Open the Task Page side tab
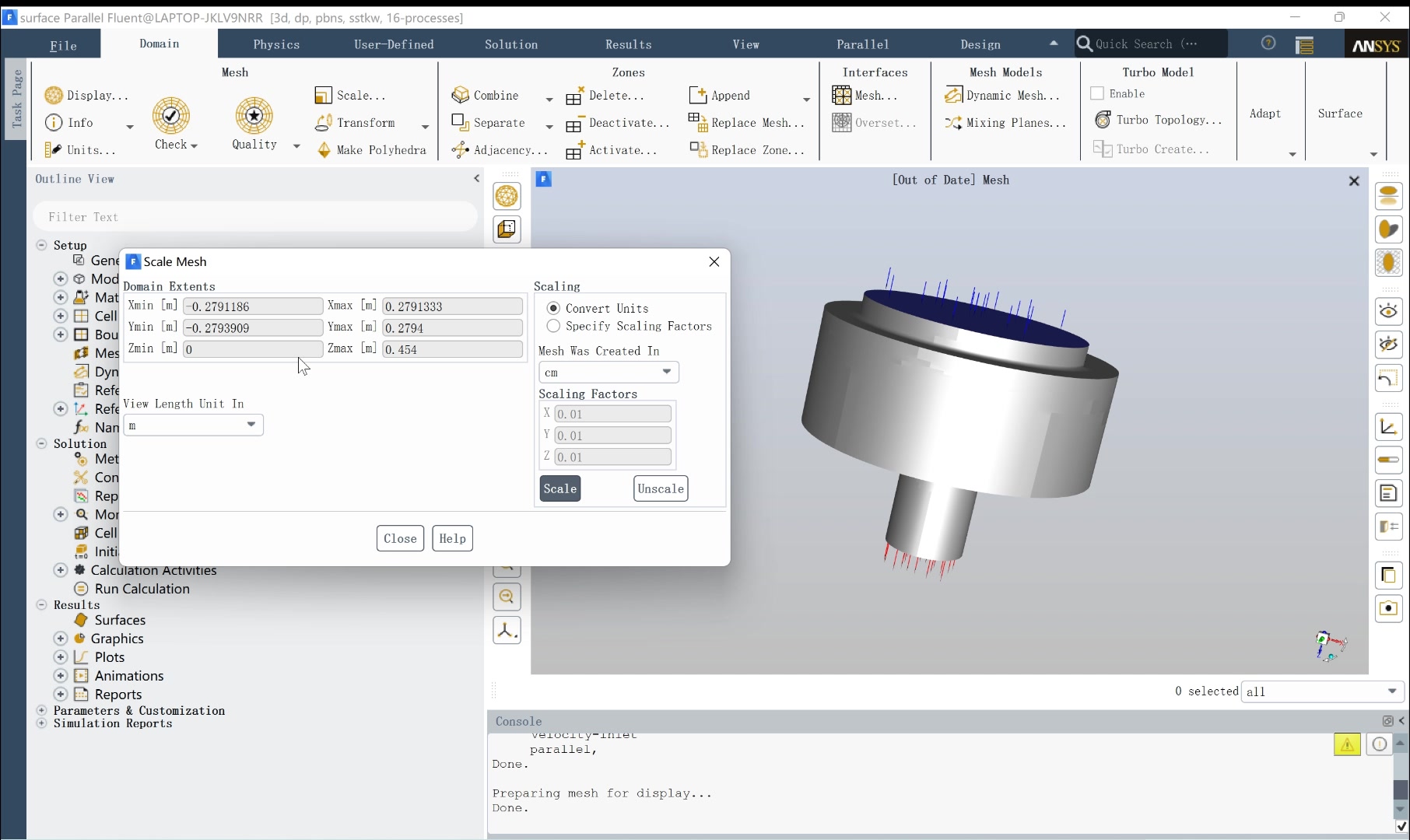Viewport: 1410px width, 840px height. (16, 99)
